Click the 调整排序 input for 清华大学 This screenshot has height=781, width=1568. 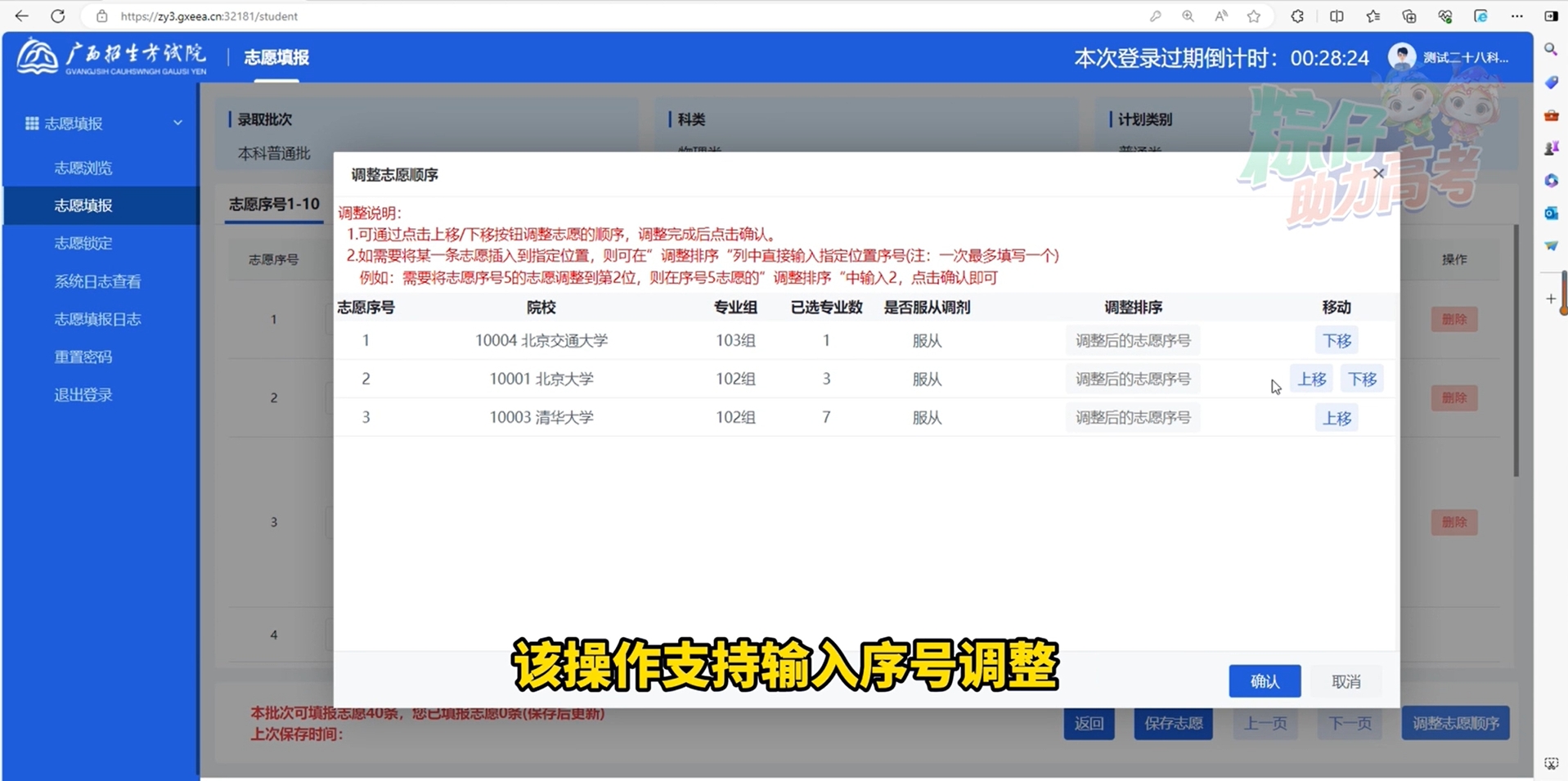pos(1132,418)
